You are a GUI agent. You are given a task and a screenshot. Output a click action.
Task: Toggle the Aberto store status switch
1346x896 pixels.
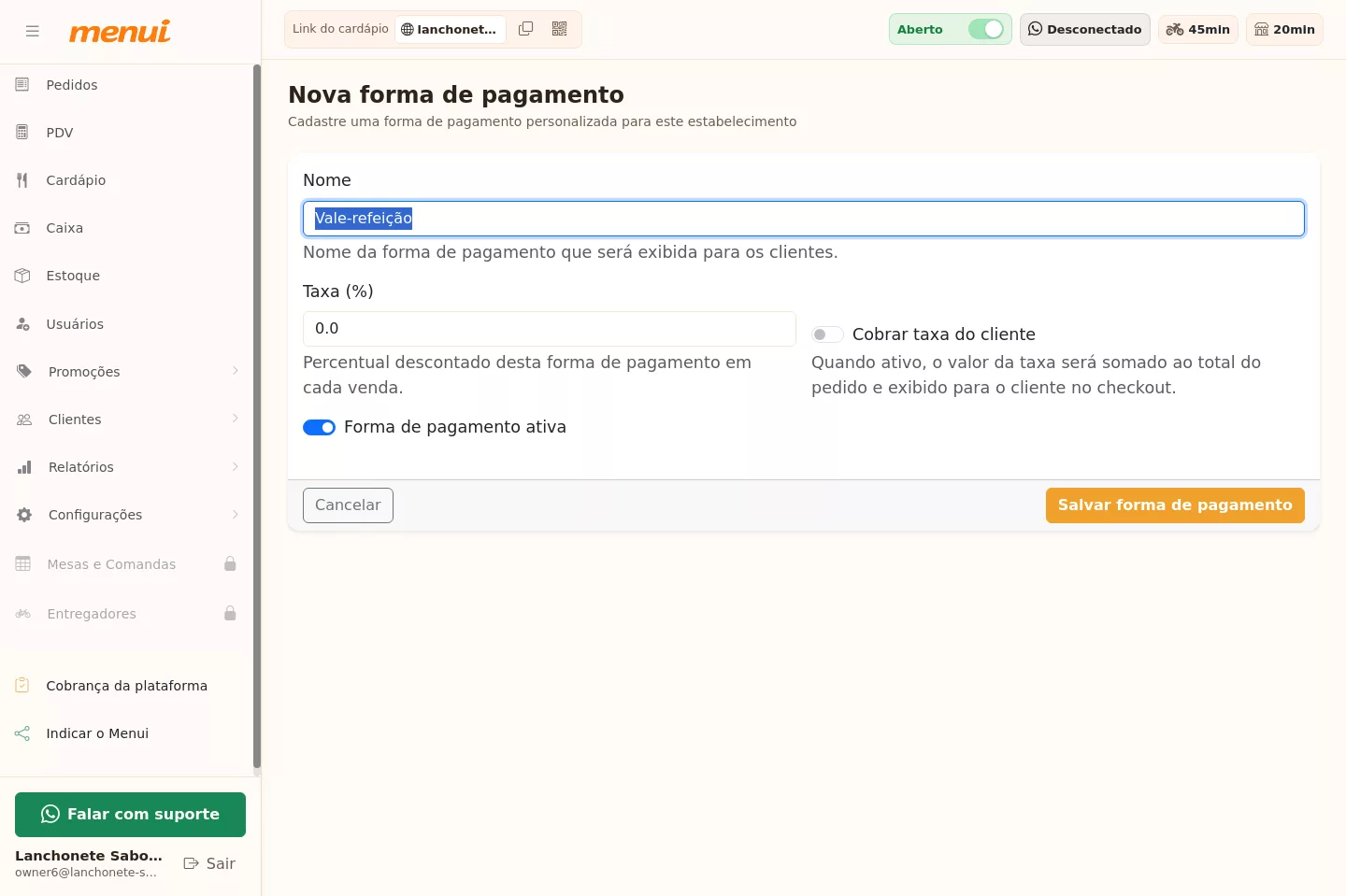[x=986, y=29]
